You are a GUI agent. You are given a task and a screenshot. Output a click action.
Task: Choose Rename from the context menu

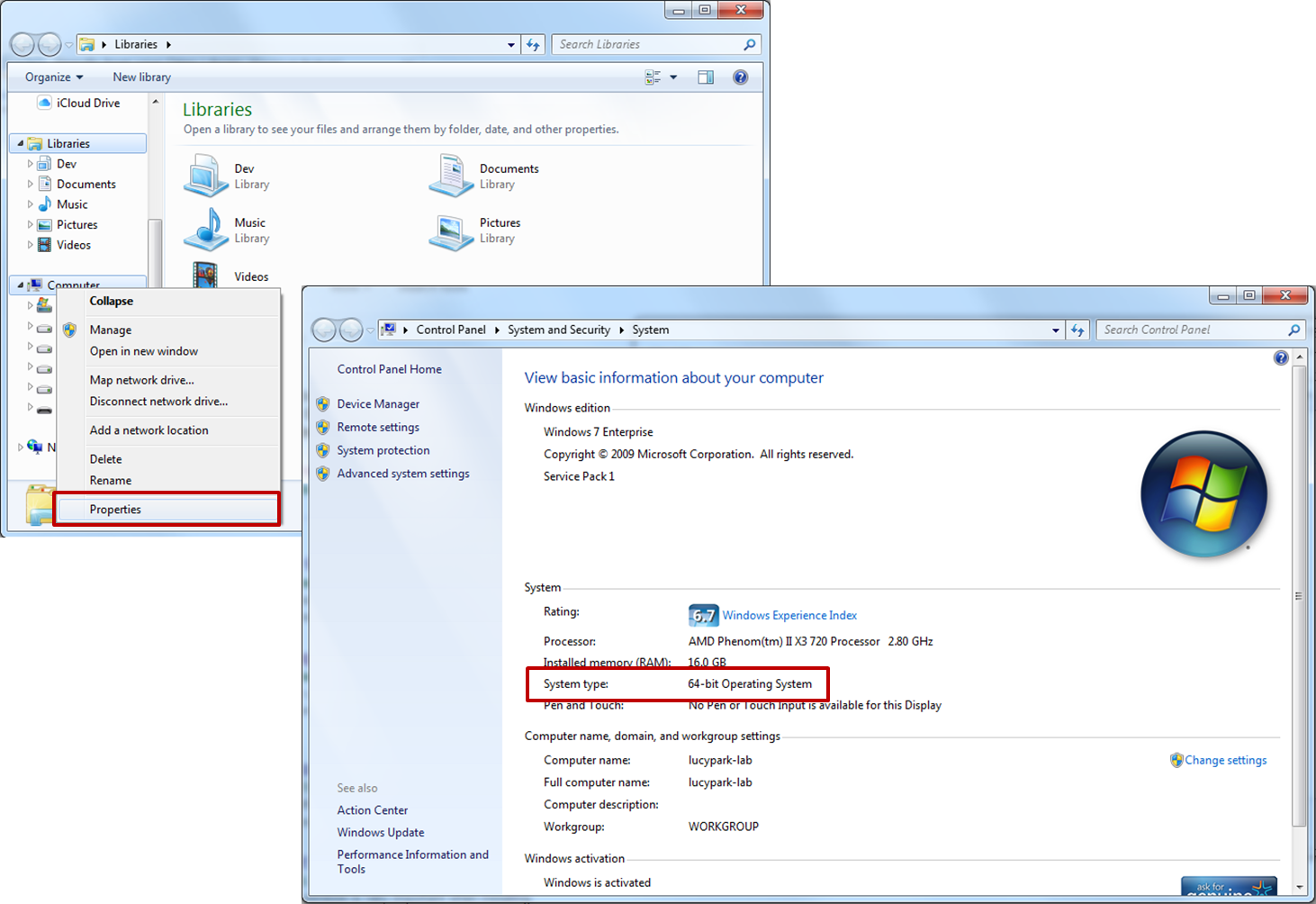[x=168, y=481]
